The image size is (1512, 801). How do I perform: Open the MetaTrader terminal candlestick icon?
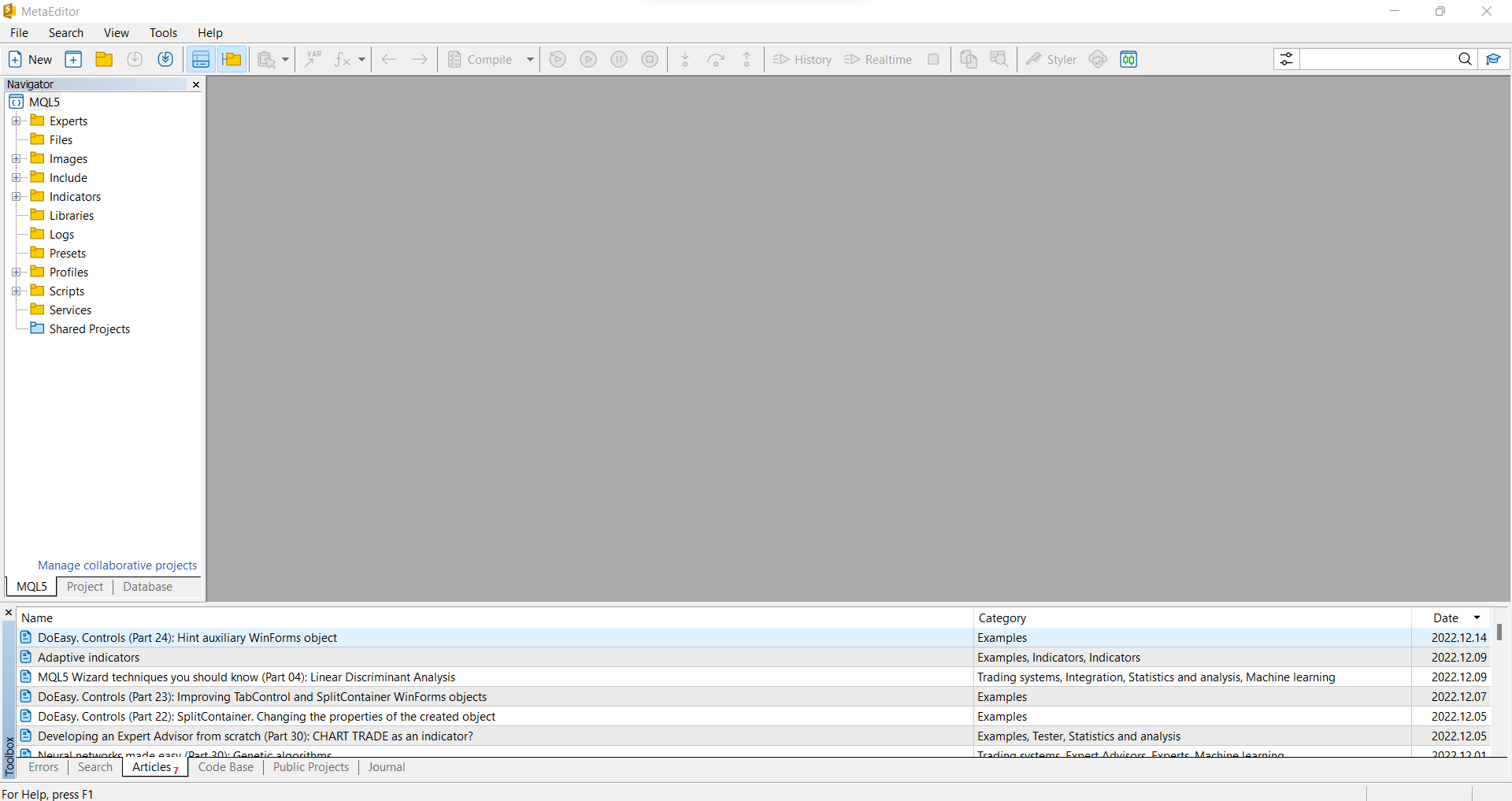pyautogui.click(x=1128, y=59)
